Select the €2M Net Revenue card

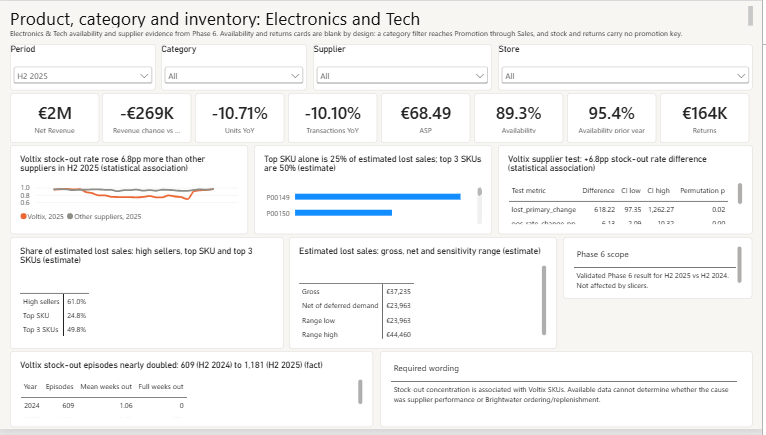click(x=55, y=118)
